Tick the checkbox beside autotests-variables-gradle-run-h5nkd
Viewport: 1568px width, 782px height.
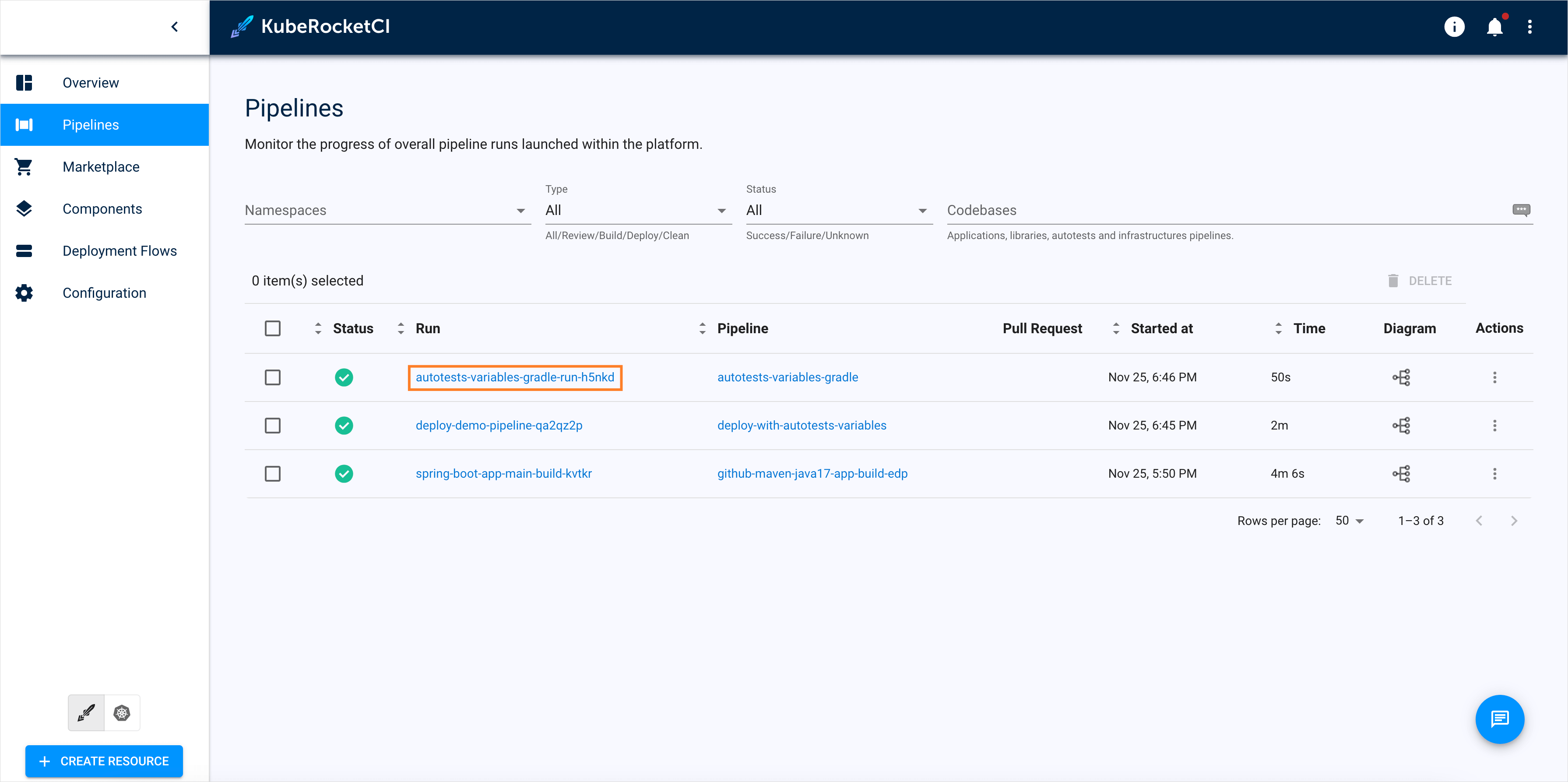click(x=273, y=377)
